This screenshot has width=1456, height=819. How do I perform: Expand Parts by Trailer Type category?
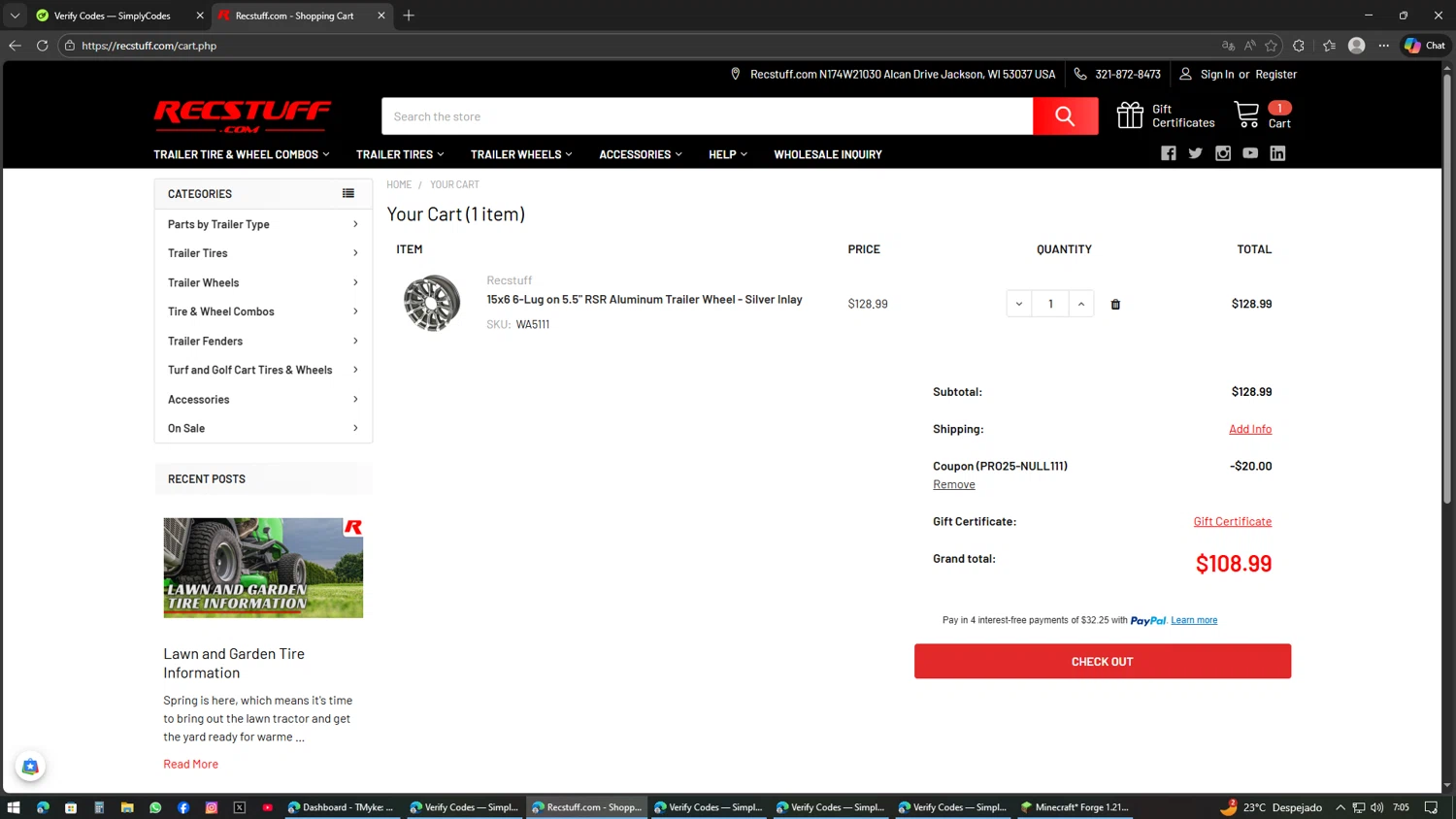click(356, 224)
